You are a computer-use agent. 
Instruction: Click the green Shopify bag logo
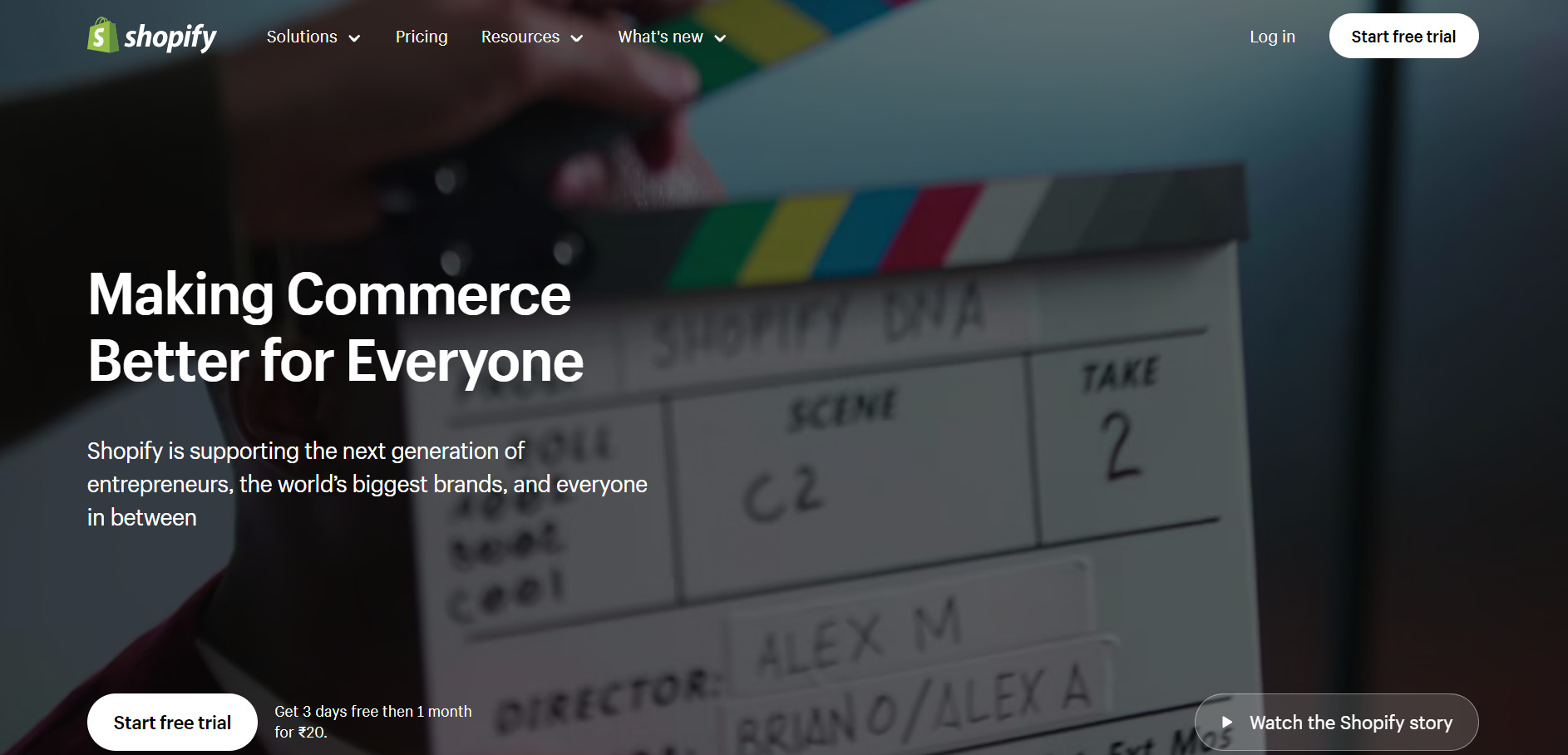tap(102, 36)
